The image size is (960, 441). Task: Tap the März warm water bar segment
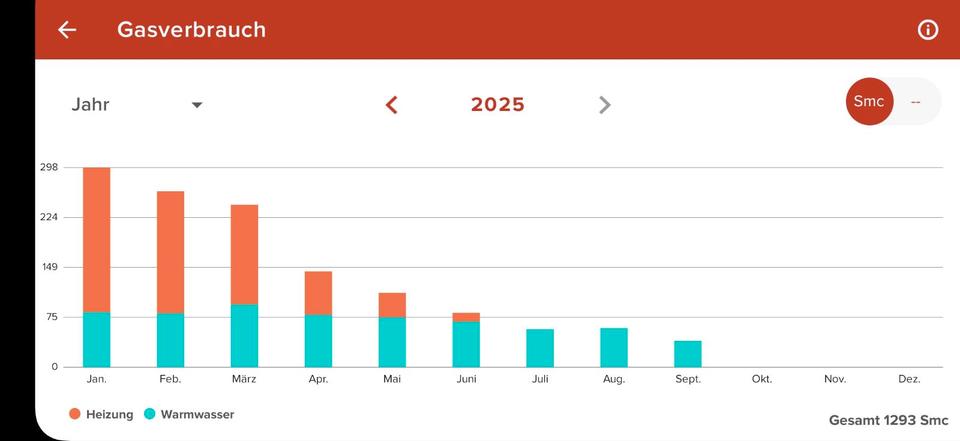[244, 336]
